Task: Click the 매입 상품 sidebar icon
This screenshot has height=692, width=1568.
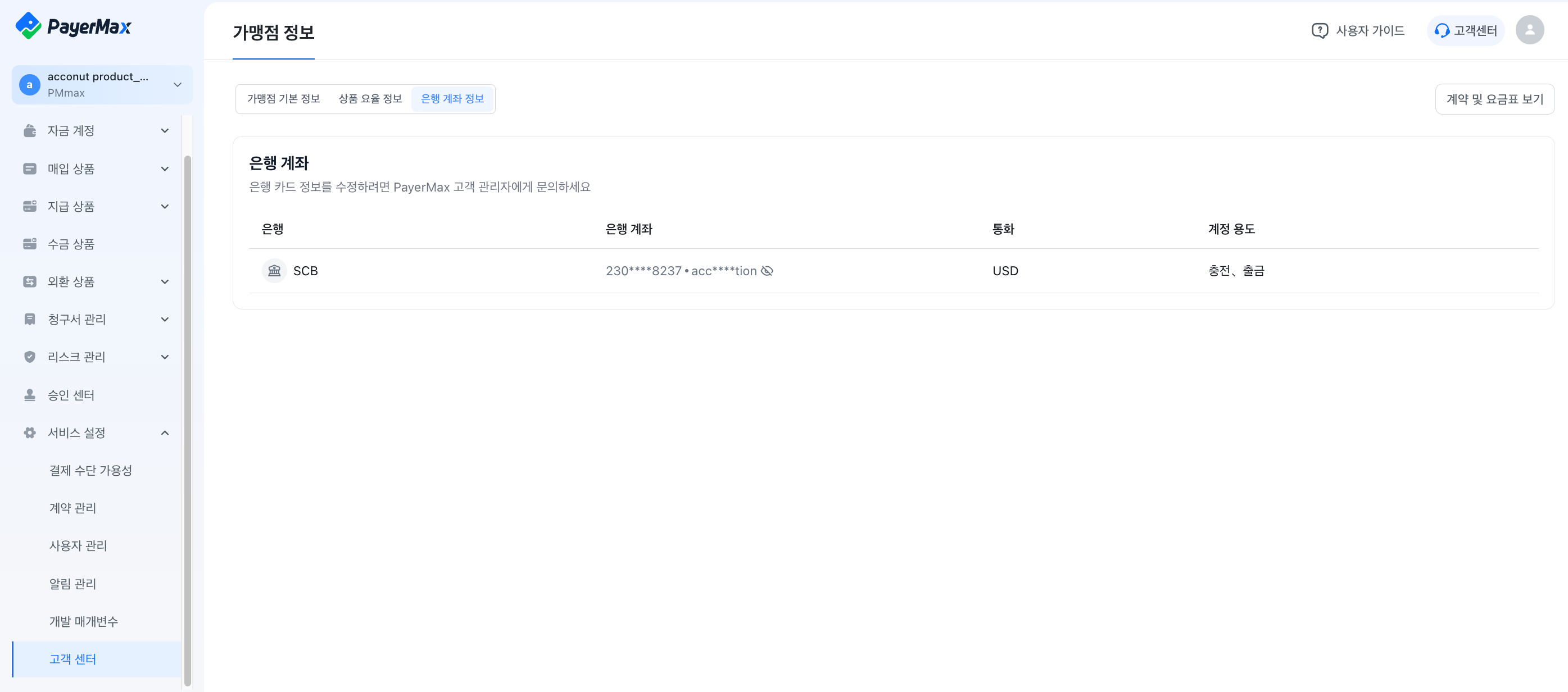Action: pos(29,169)
